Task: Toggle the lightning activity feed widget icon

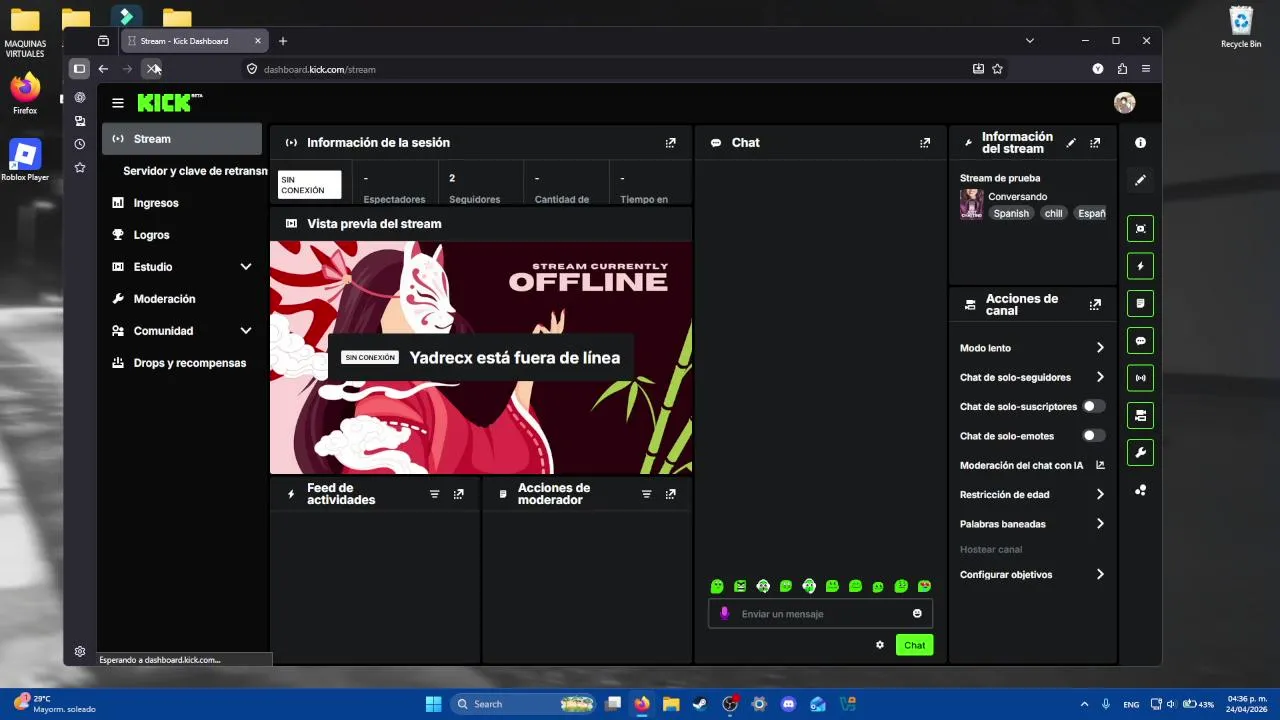Action: (x=1140, y=266)
